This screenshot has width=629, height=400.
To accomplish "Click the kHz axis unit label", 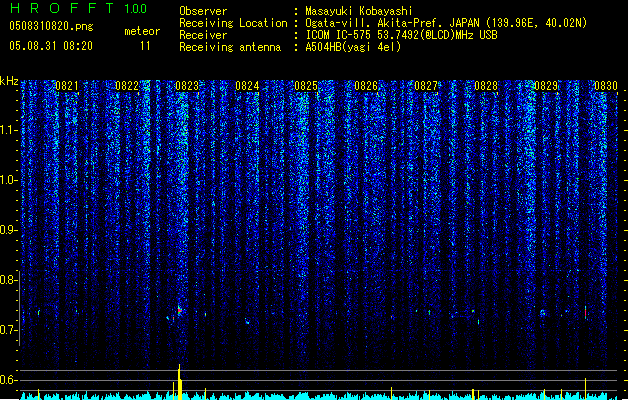I will pos(9,81).
